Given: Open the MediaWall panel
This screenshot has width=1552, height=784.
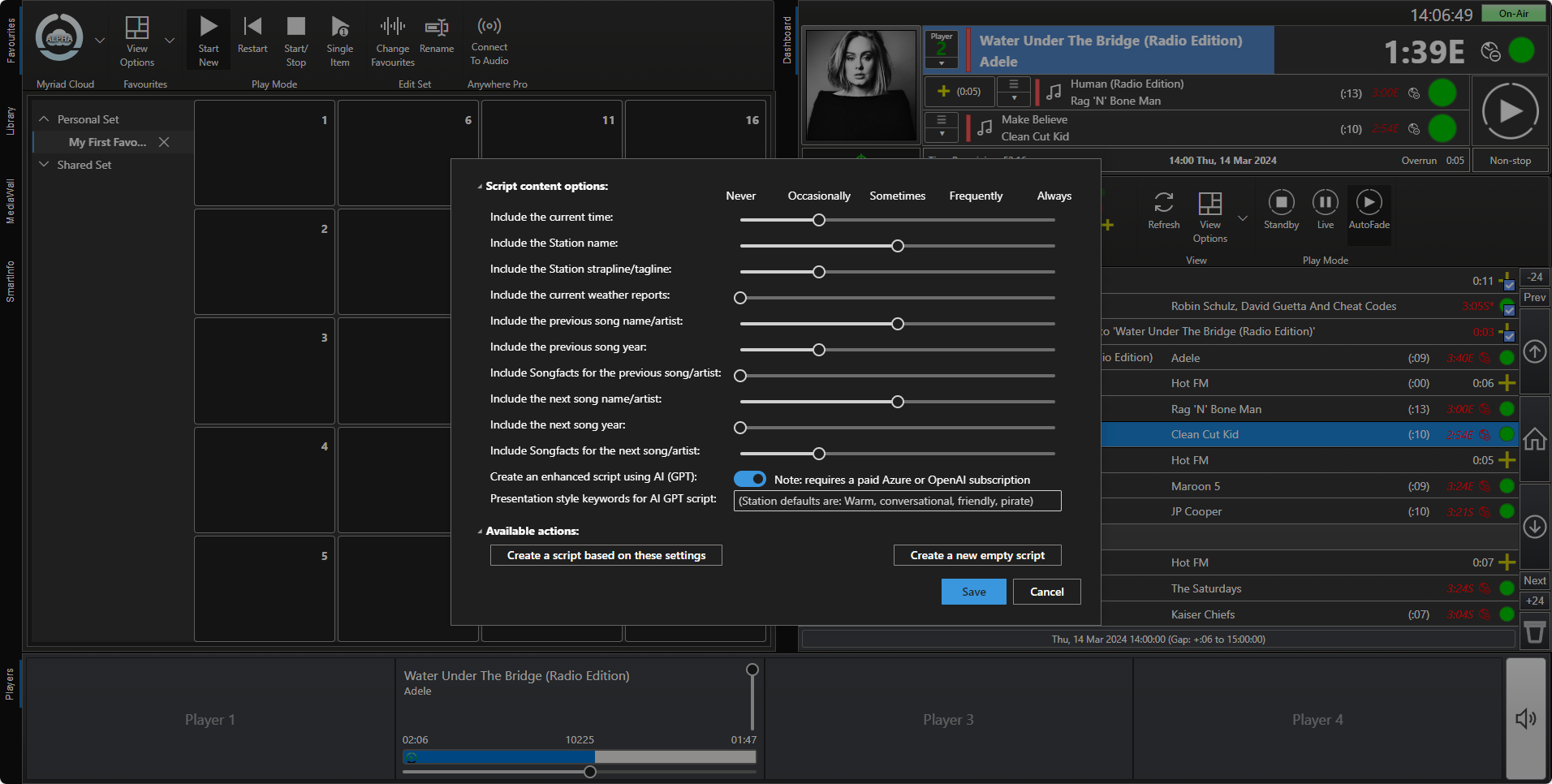Looking at the screenshot, I should coord(11,193).
